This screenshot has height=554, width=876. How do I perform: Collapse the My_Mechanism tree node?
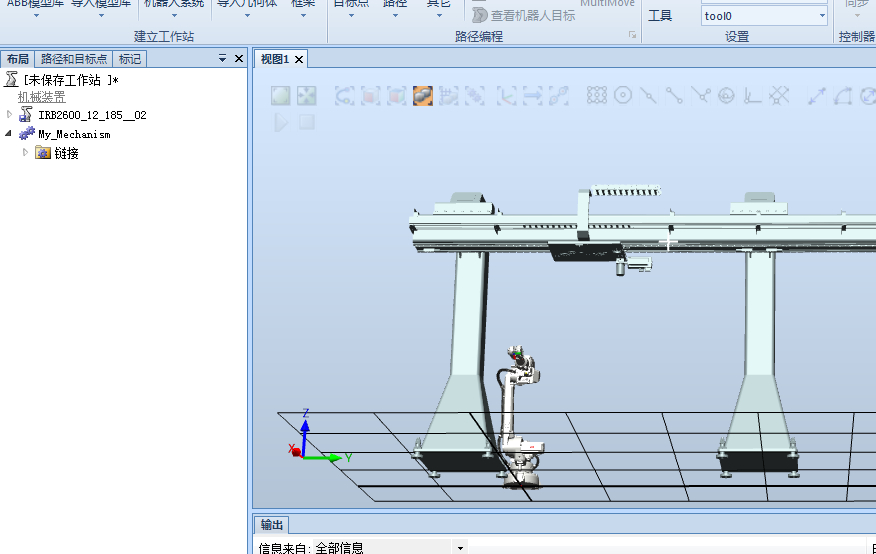pos(9,134)
